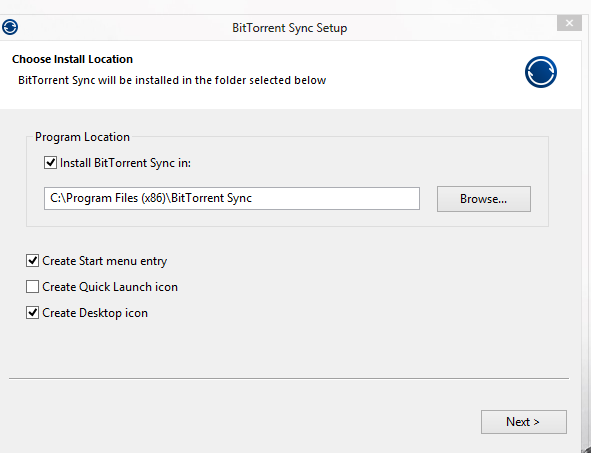Continue with the Next > button

[x=524, y=422]
